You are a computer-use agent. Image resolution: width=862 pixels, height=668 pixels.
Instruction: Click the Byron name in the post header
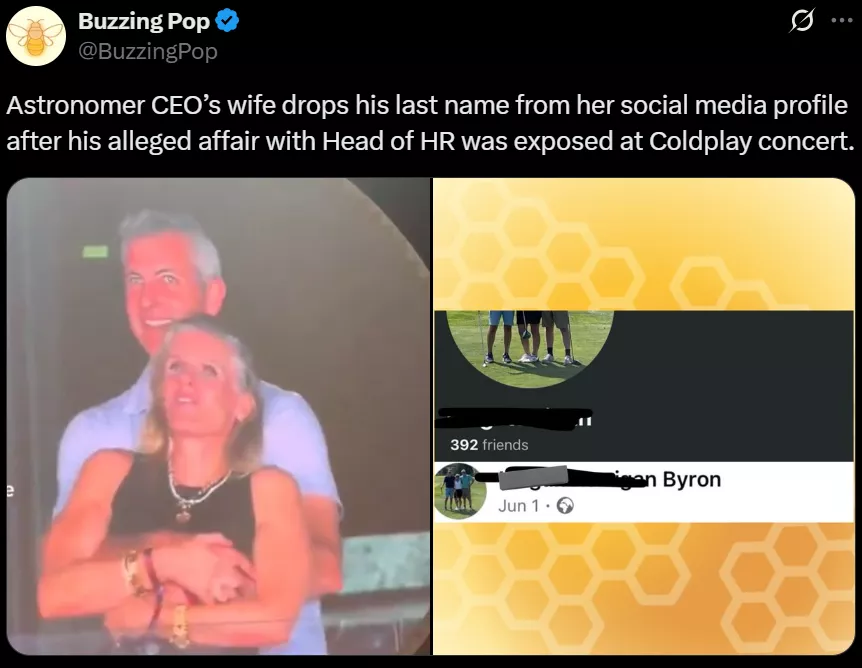[x=692, y=479]
